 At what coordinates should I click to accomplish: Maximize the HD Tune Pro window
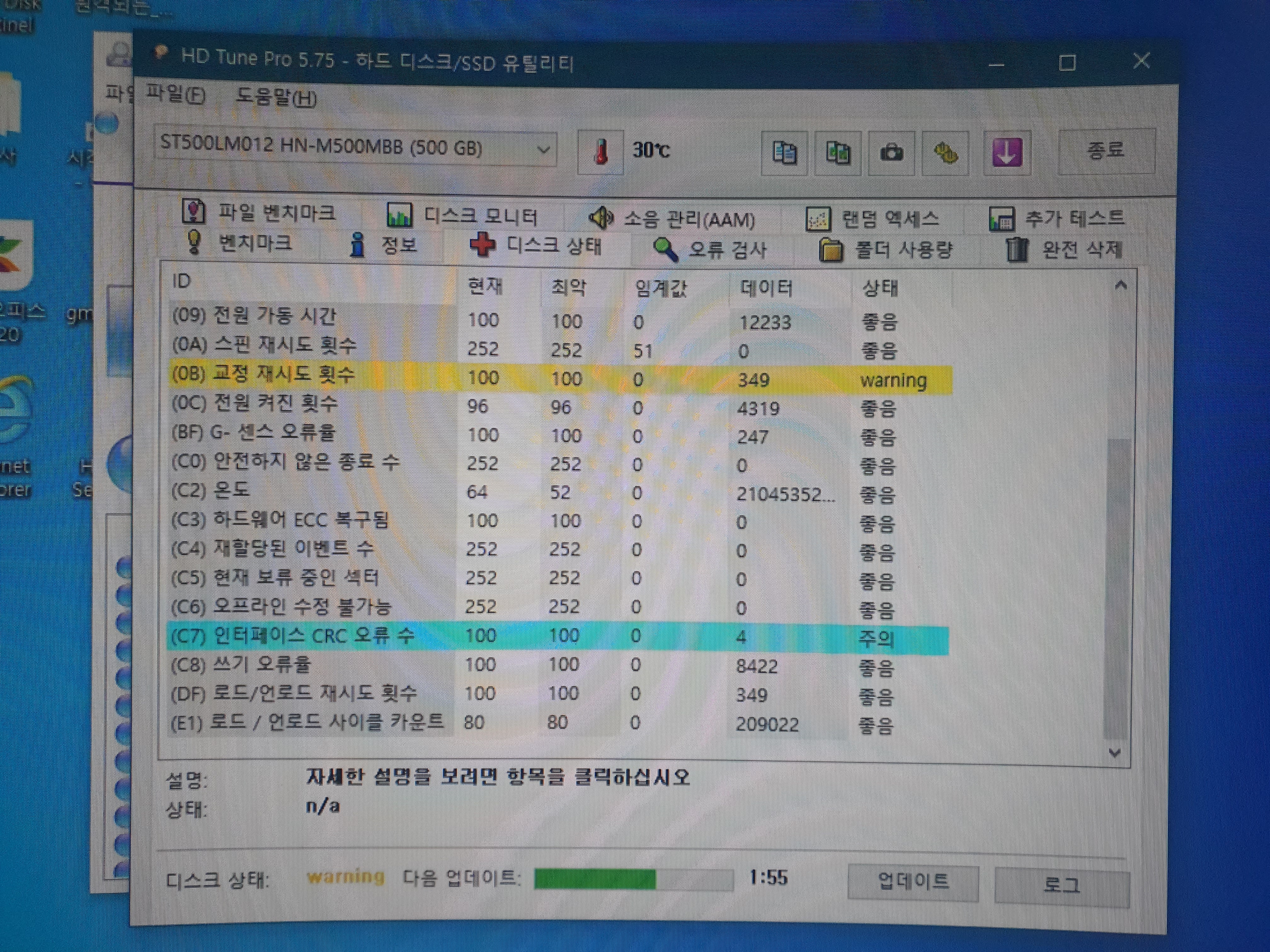(1067, 63)
